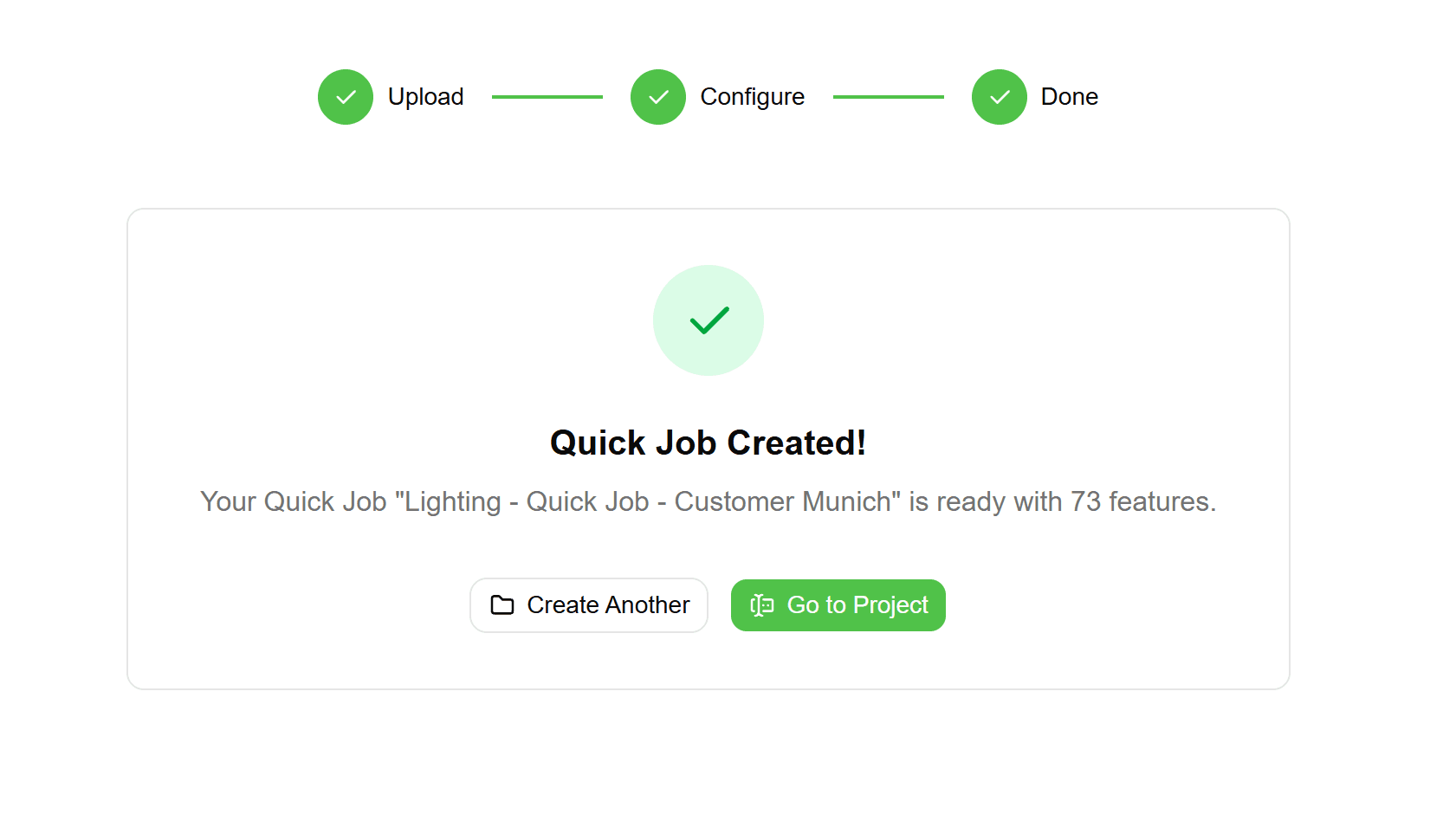
Task: Click the Lighting - Quick Job job name text
Action: [x=650, y=501]
